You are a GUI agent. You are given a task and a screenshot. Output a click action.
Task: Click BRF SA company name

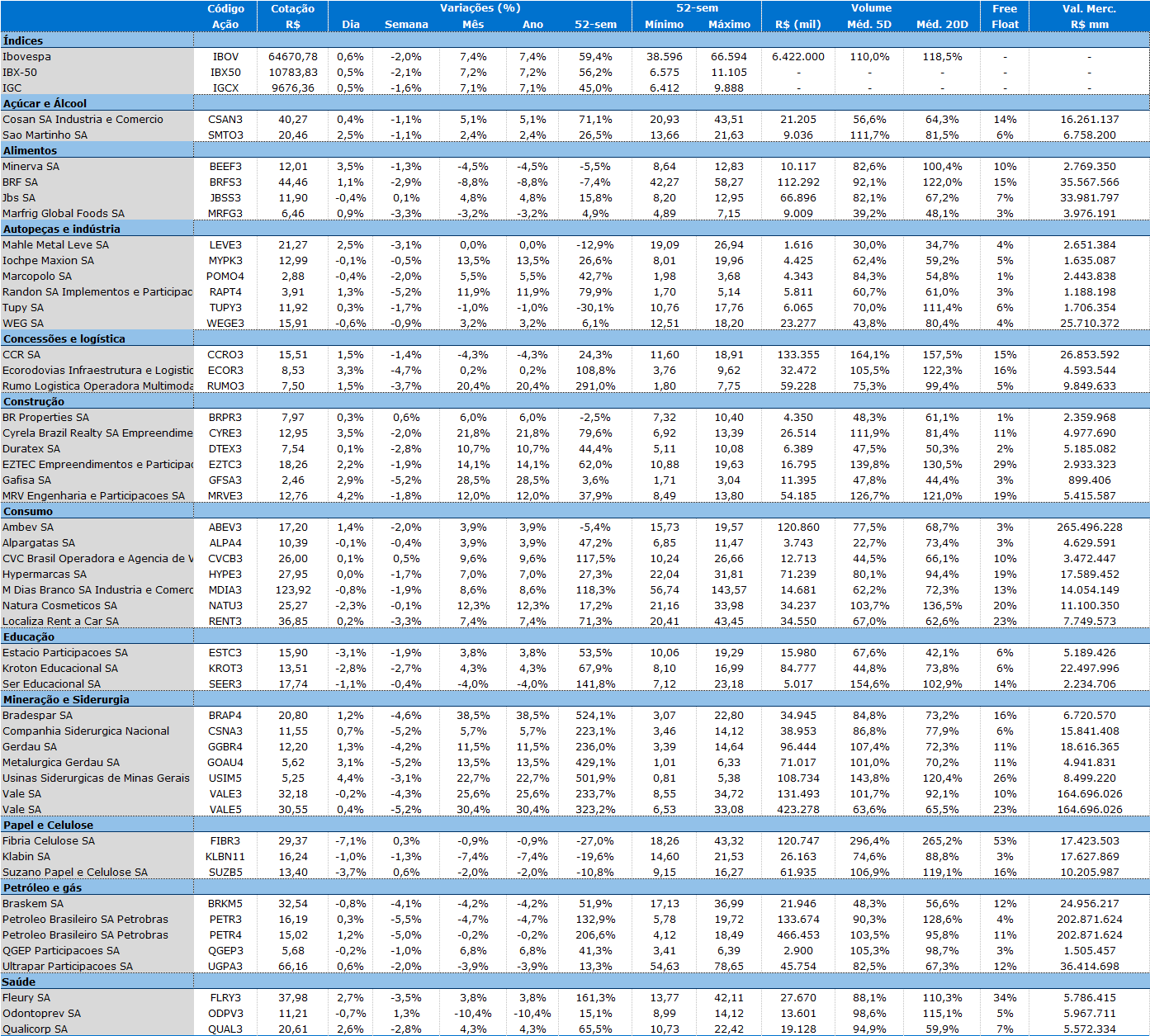point(20,182)
